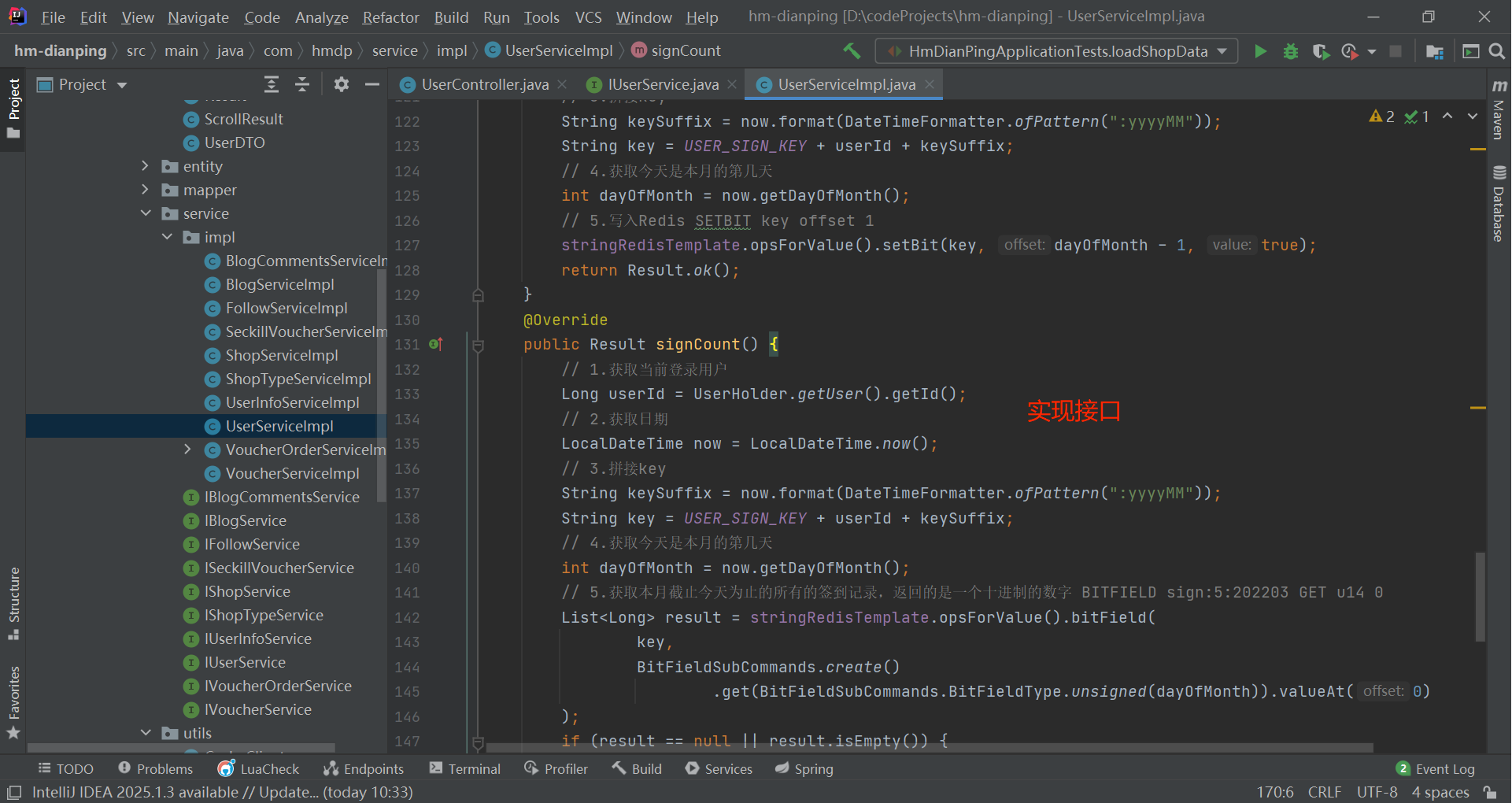
Task: Click the 4 spaces indent widget
Action: [1440, 792]
